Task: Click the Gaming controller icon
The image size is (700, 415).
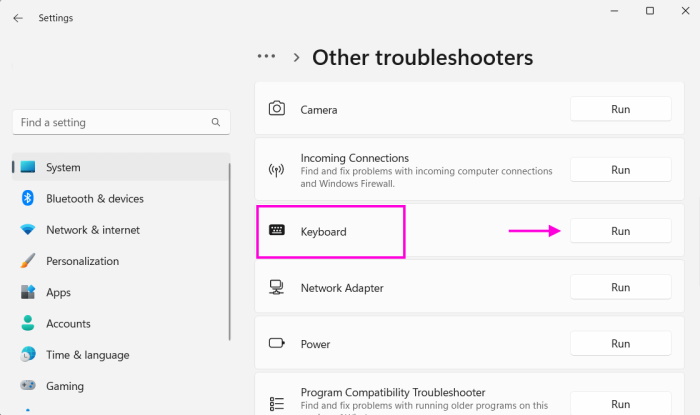Action: [x=28, y=386]
